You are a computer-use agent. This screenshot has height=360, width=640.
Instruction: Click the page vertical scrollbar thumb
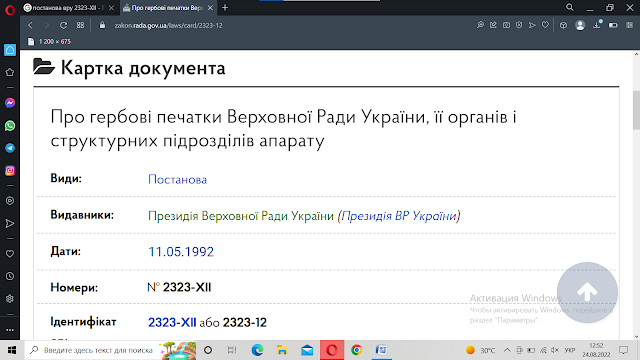(x=636, y=110)
